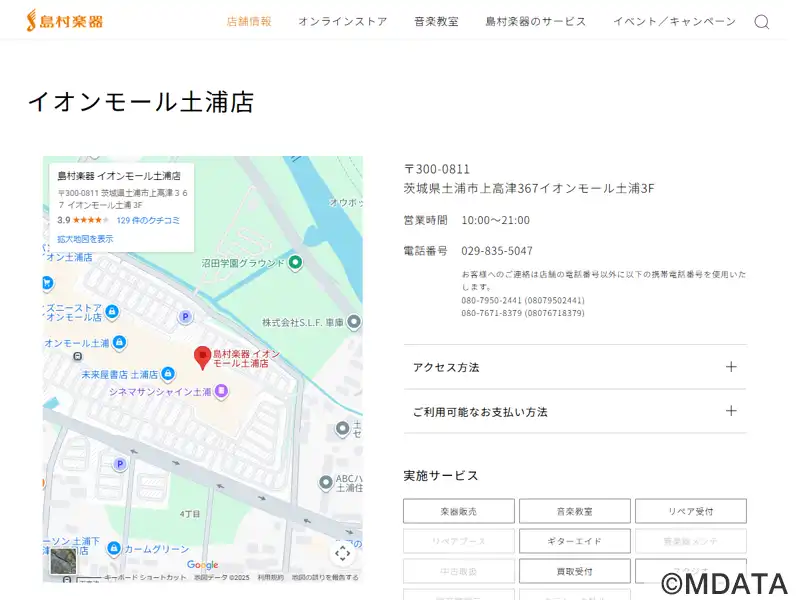Screen dimensions: 800x600
Task: Click the map camera controls icon
Action: tap(342, 553)
